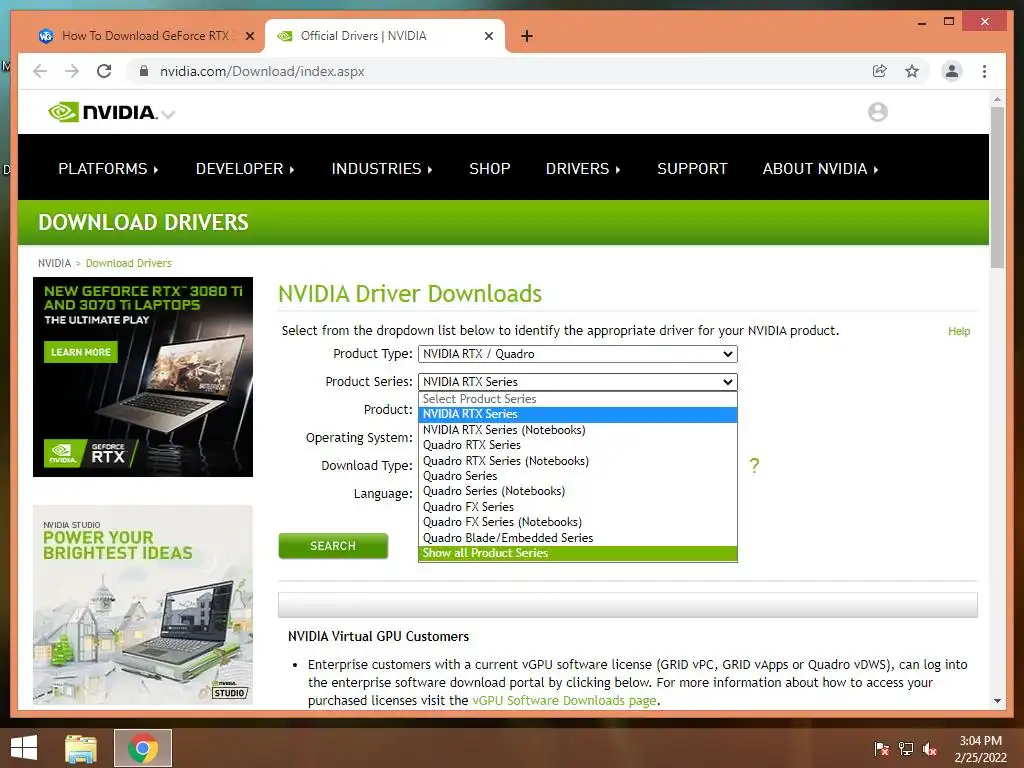The height and width of the screenshot is (768, 1024).
Task: Click the scrollbar down arrow
Action: (997, 701)
